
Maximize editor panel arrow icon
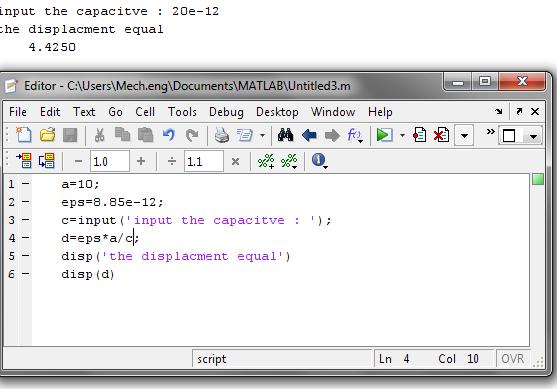[519, 112]
